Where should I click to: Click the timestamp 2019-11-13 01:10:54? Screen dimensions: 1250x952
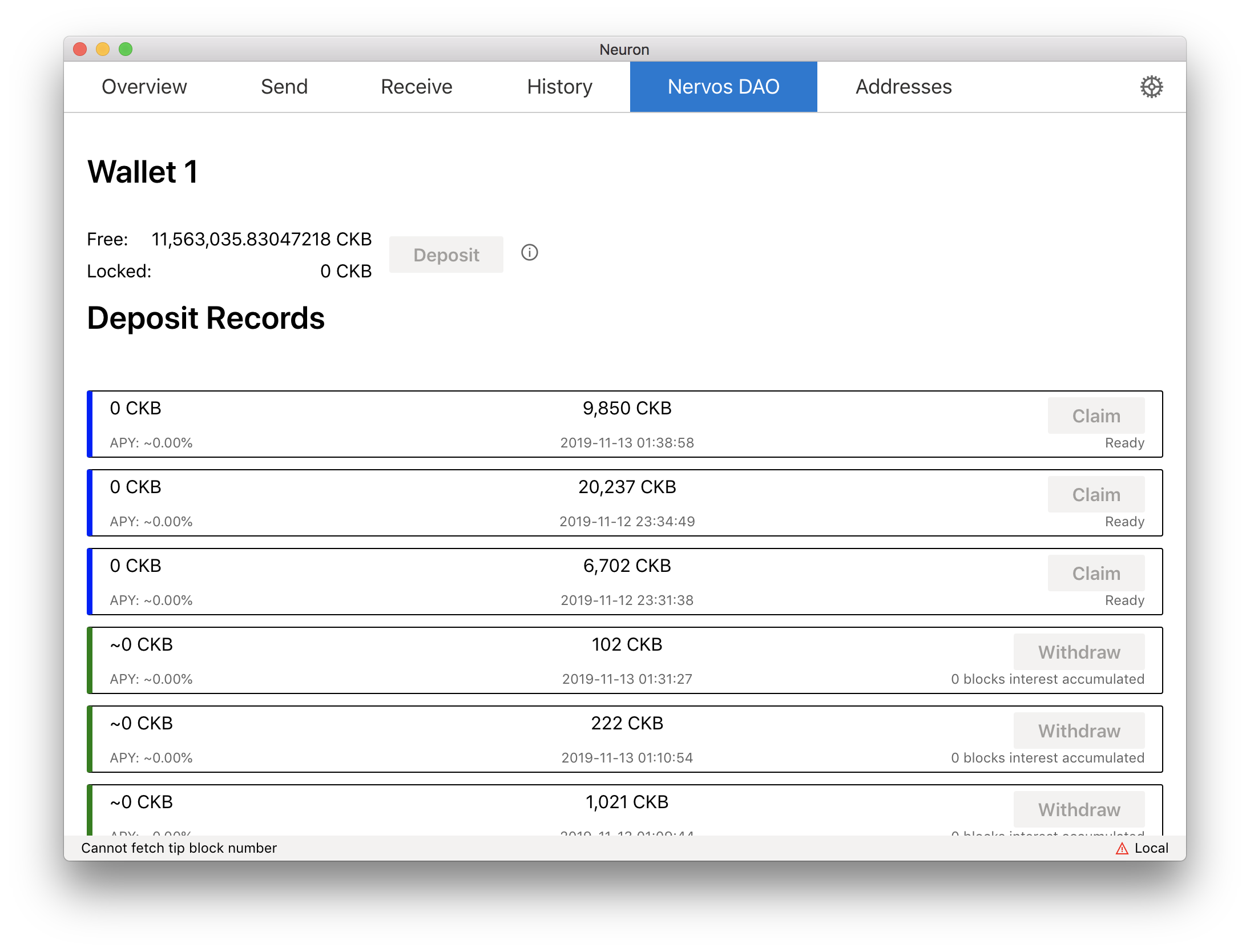pos(627,758)
